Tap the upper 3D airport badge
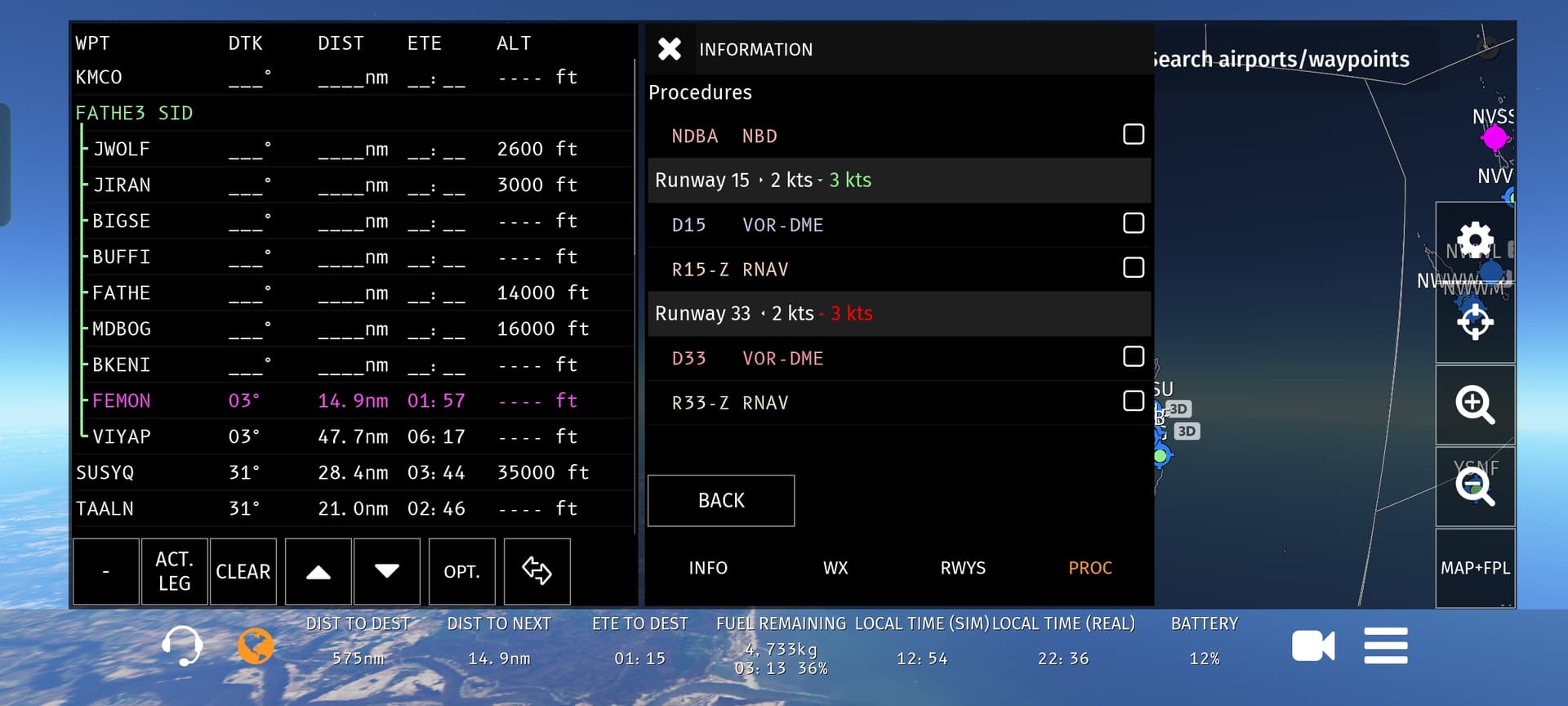The height and width of the screenshot is (706, 1568). [x=1178, y=409]
